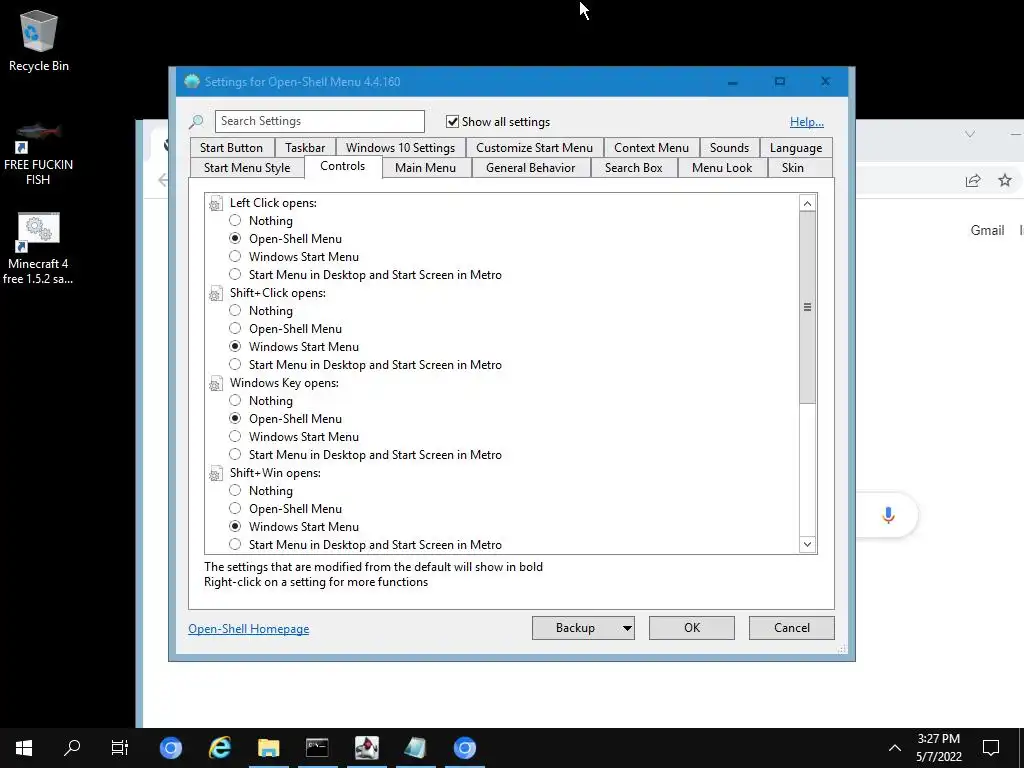Open the Backup button dropdown arrow
This screenshot has height=768, width=1024.
click(x=626, y=628)
